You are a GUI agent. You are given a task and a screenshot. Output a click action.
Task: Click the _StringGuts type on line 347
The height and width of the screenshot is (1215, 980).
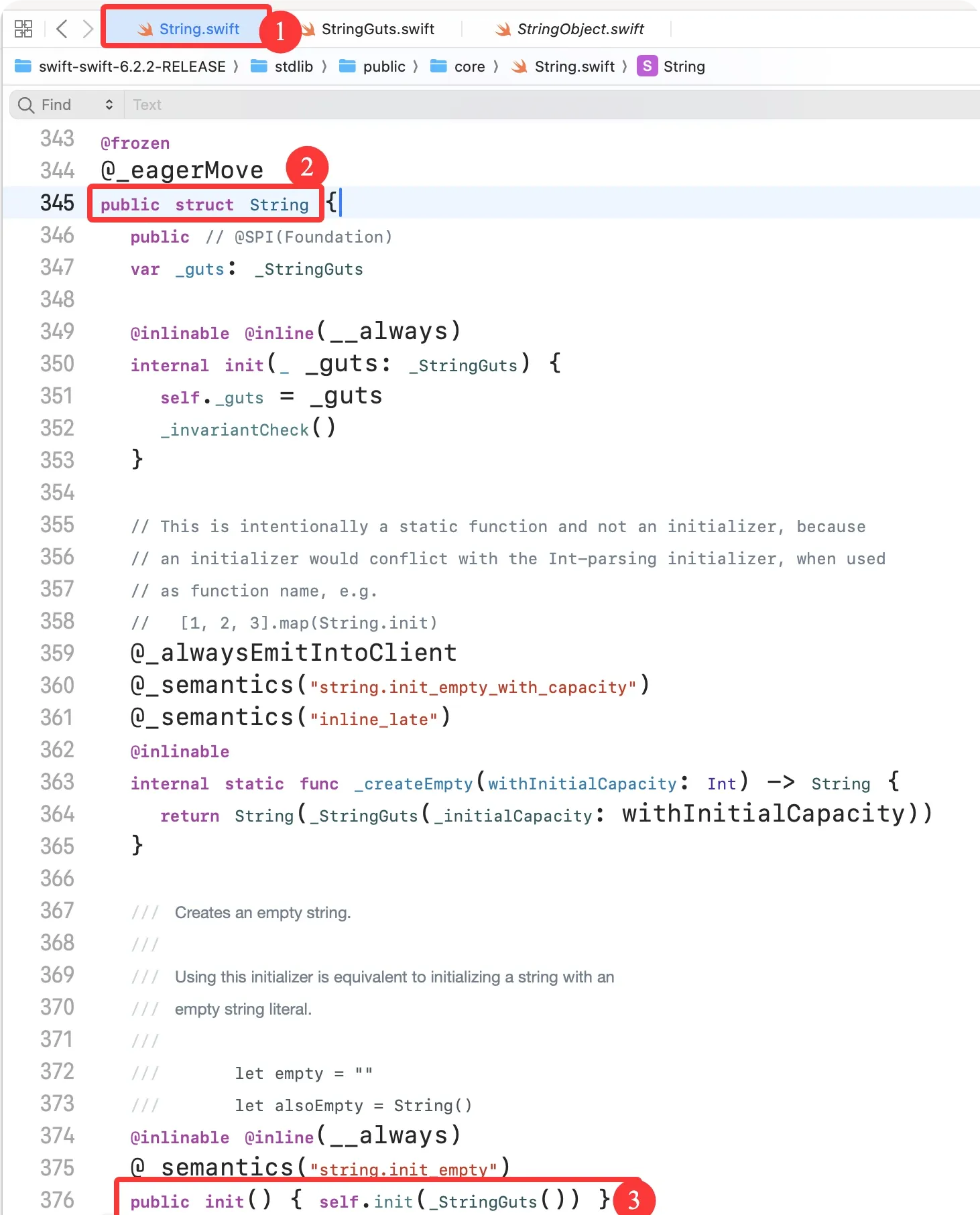(309, 269)
